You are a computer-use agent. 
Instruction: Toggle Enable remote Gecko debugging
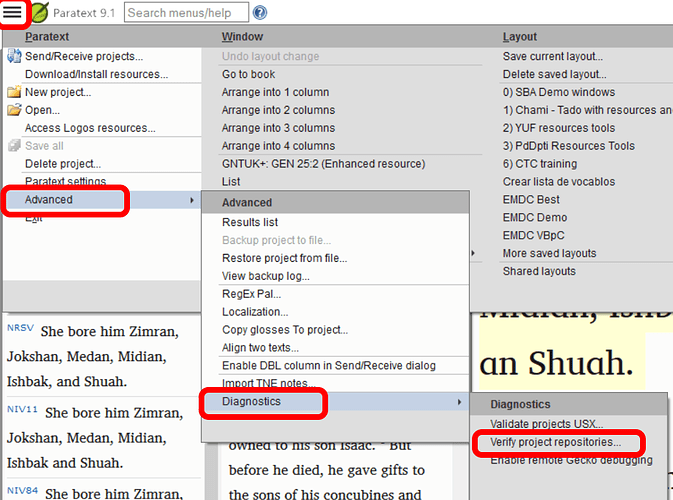(571, 461)
